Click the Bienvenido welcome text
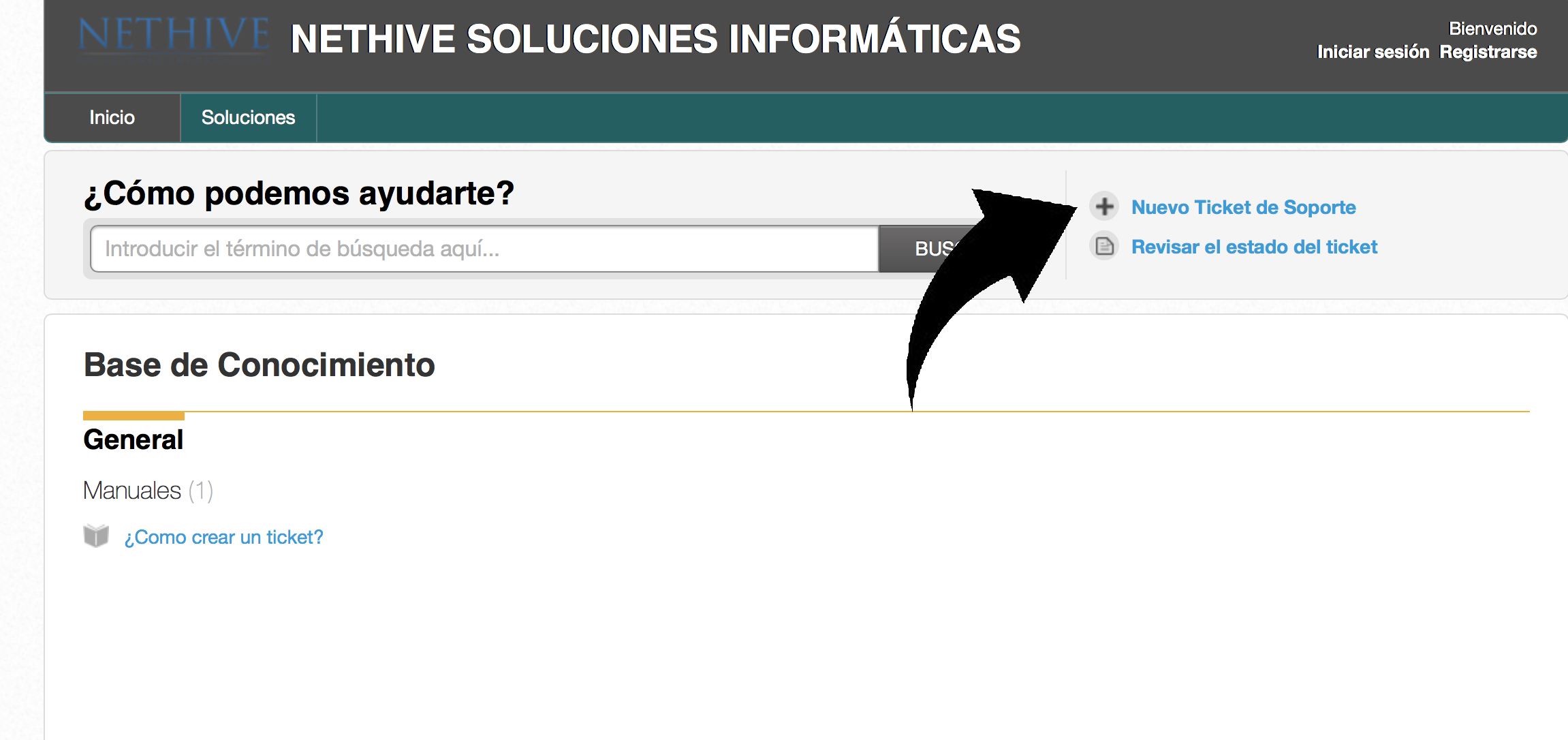The image size is (1568, 740). pos(1492,29)
